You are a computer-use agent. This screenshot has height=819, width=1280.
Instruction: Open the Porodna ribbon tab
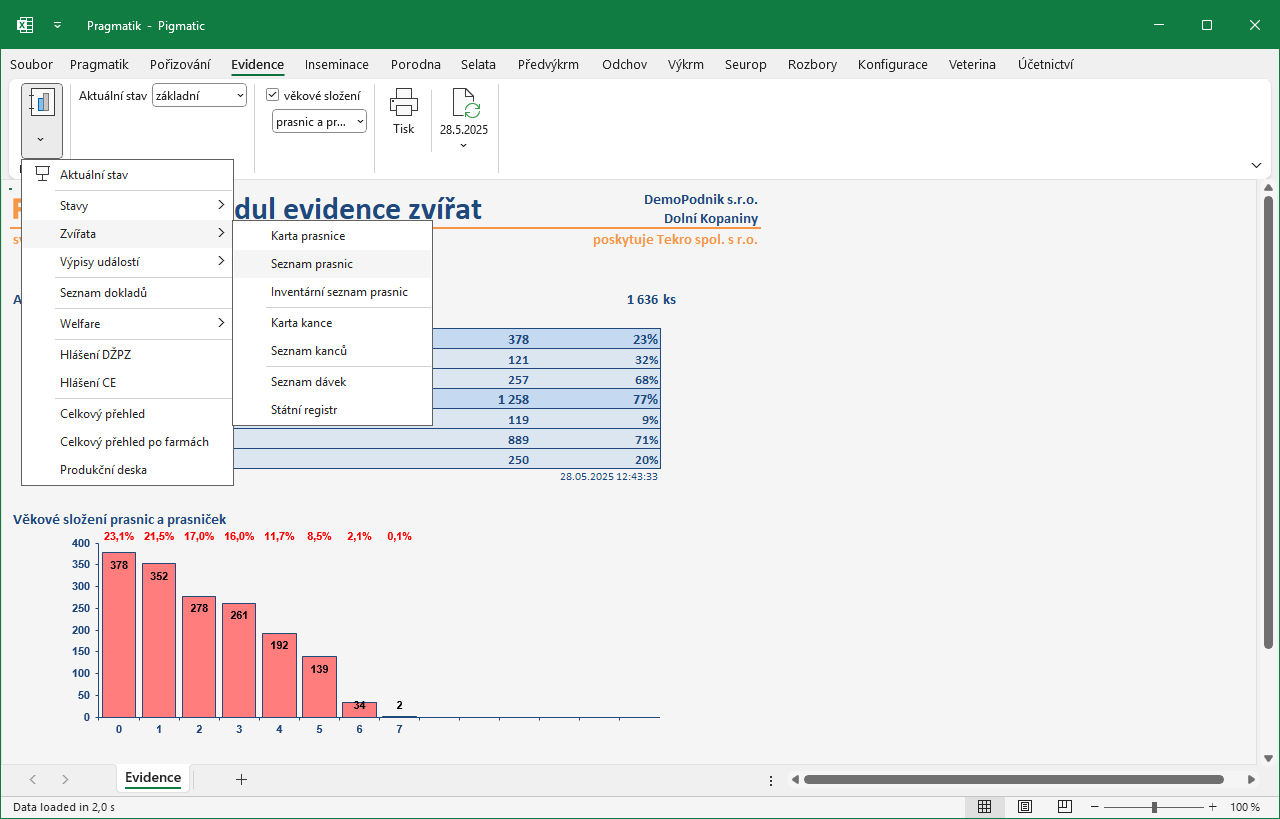point(416,65)
